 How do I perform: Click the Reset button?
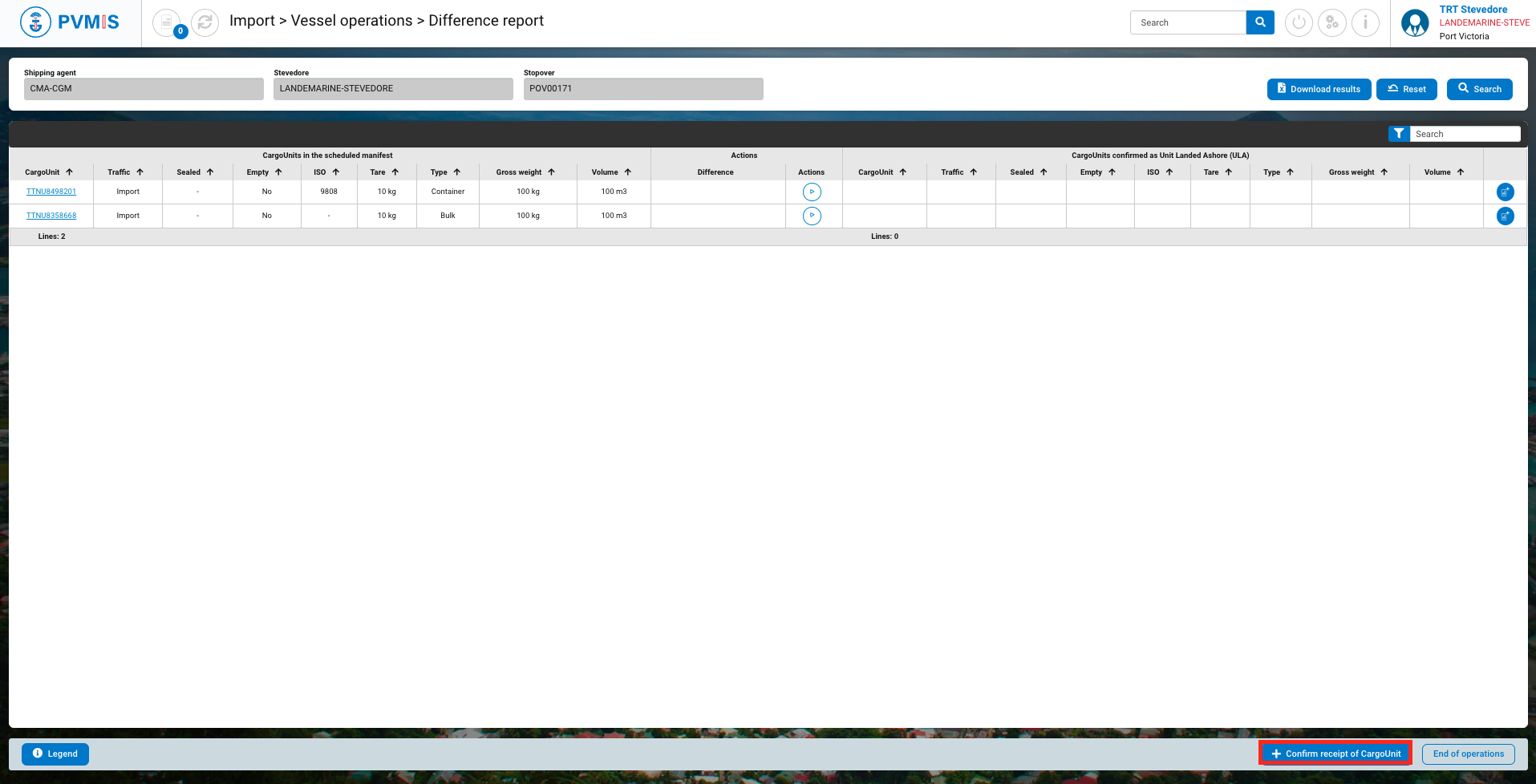1406,89
